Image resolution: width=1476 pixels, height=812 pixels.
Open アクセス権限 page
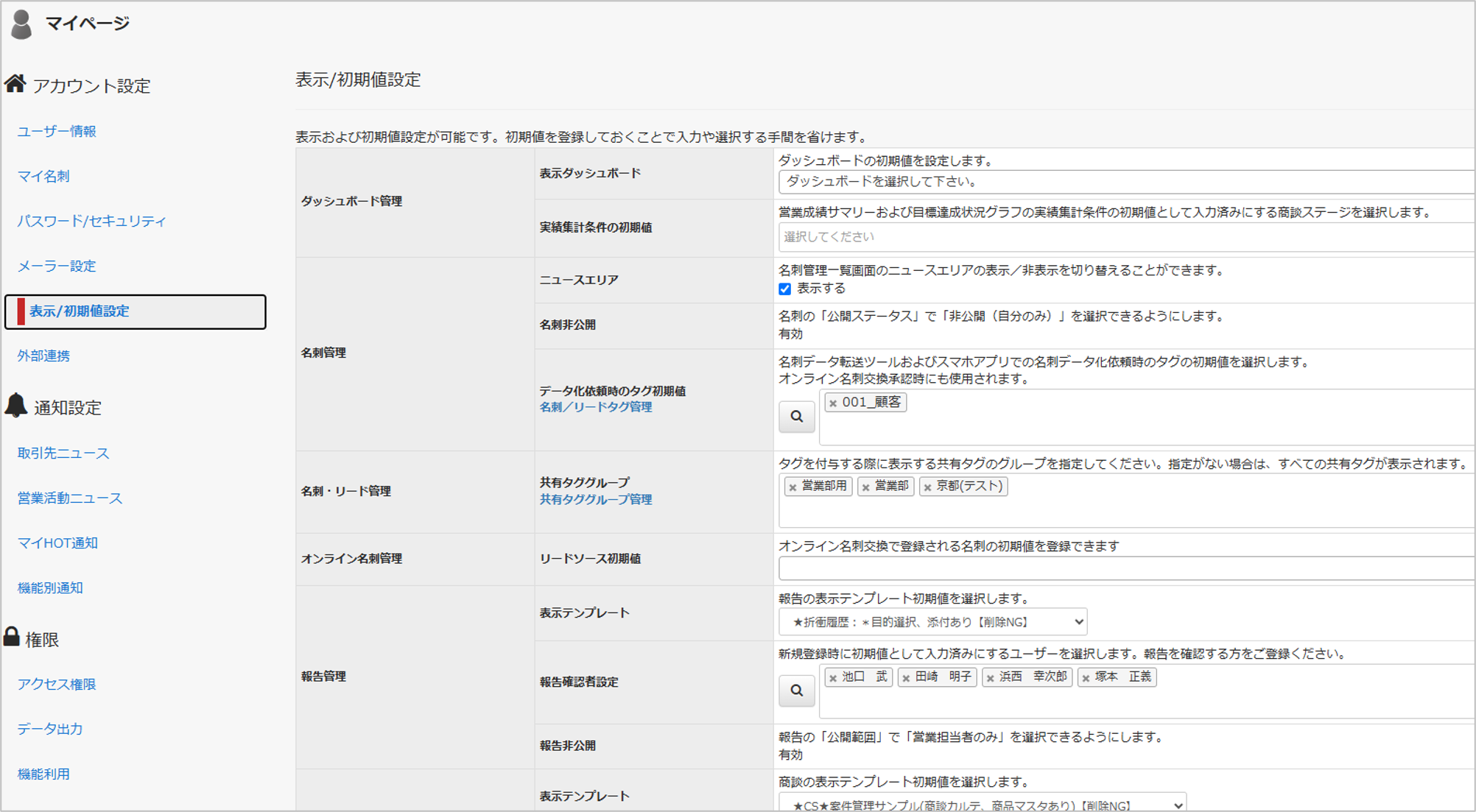click(x=57, y=685)
